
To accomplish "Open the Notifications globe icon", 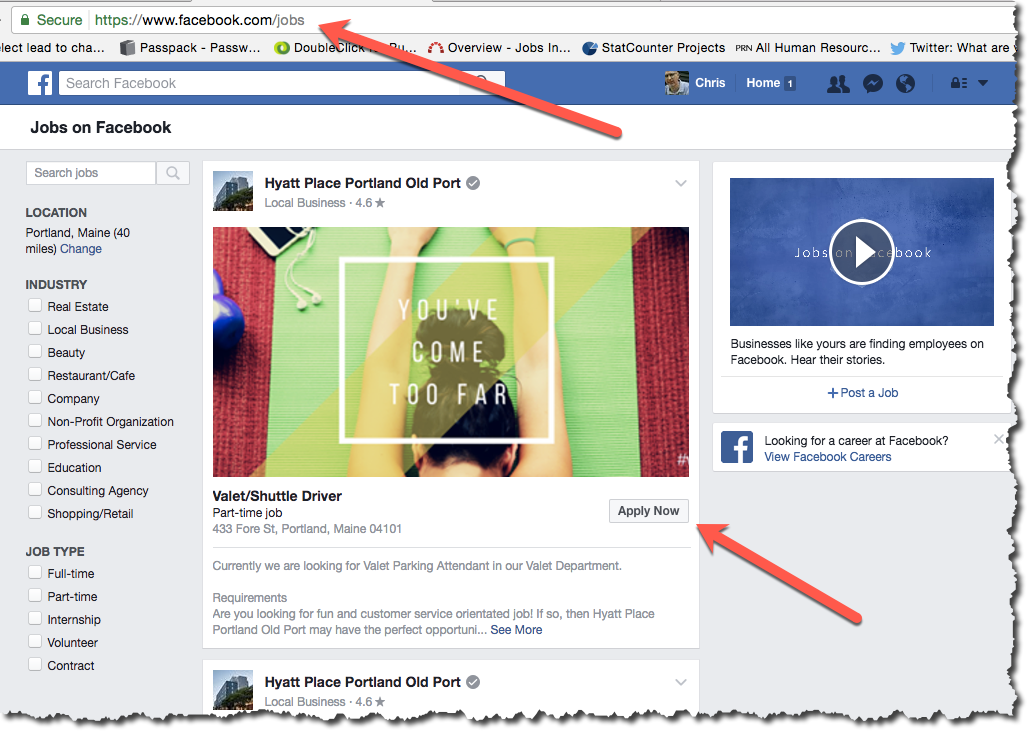I will [906, 83].
